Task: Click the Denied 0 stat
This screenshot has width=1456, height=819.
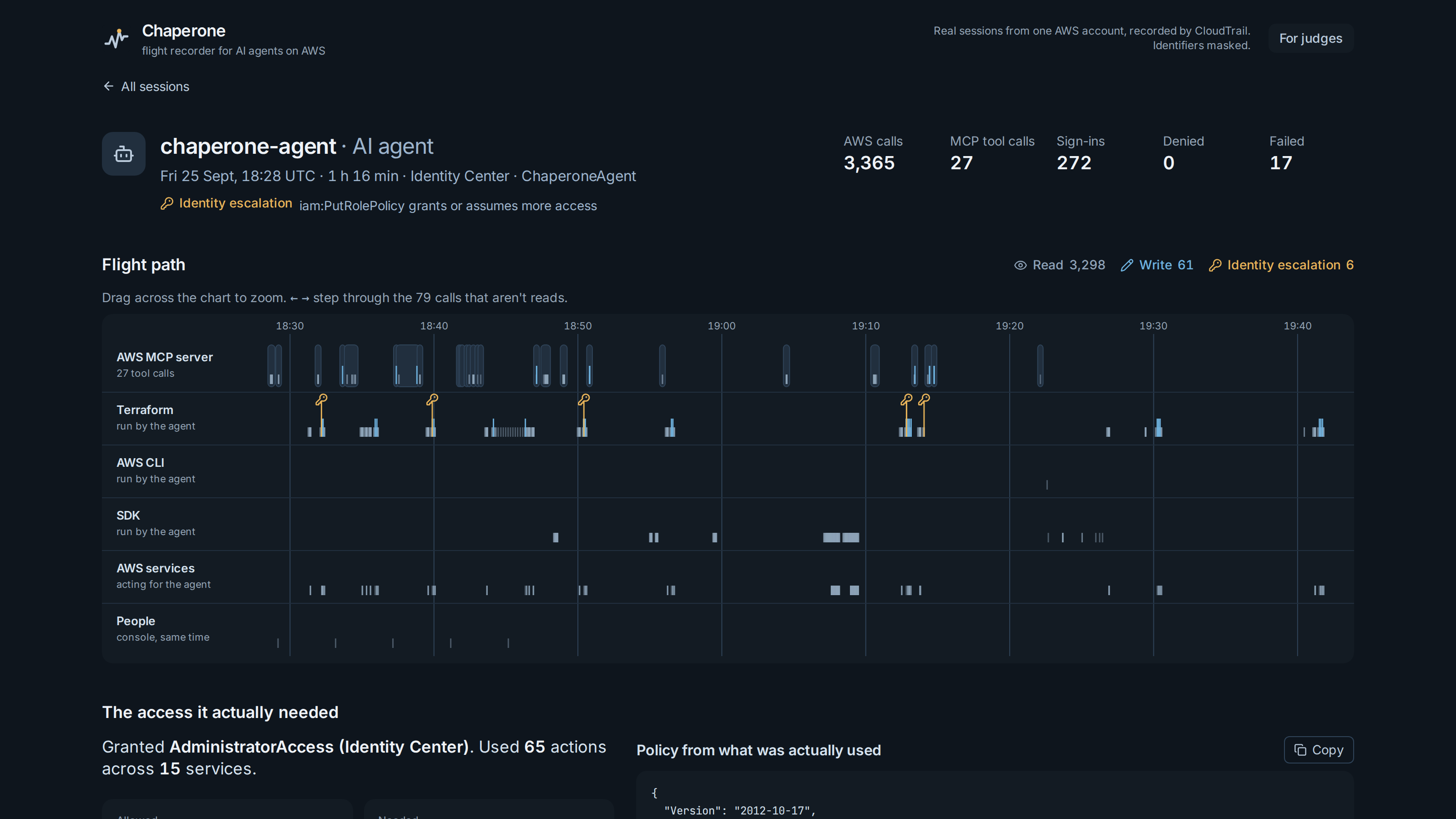Action: [x=1183, y=154]
